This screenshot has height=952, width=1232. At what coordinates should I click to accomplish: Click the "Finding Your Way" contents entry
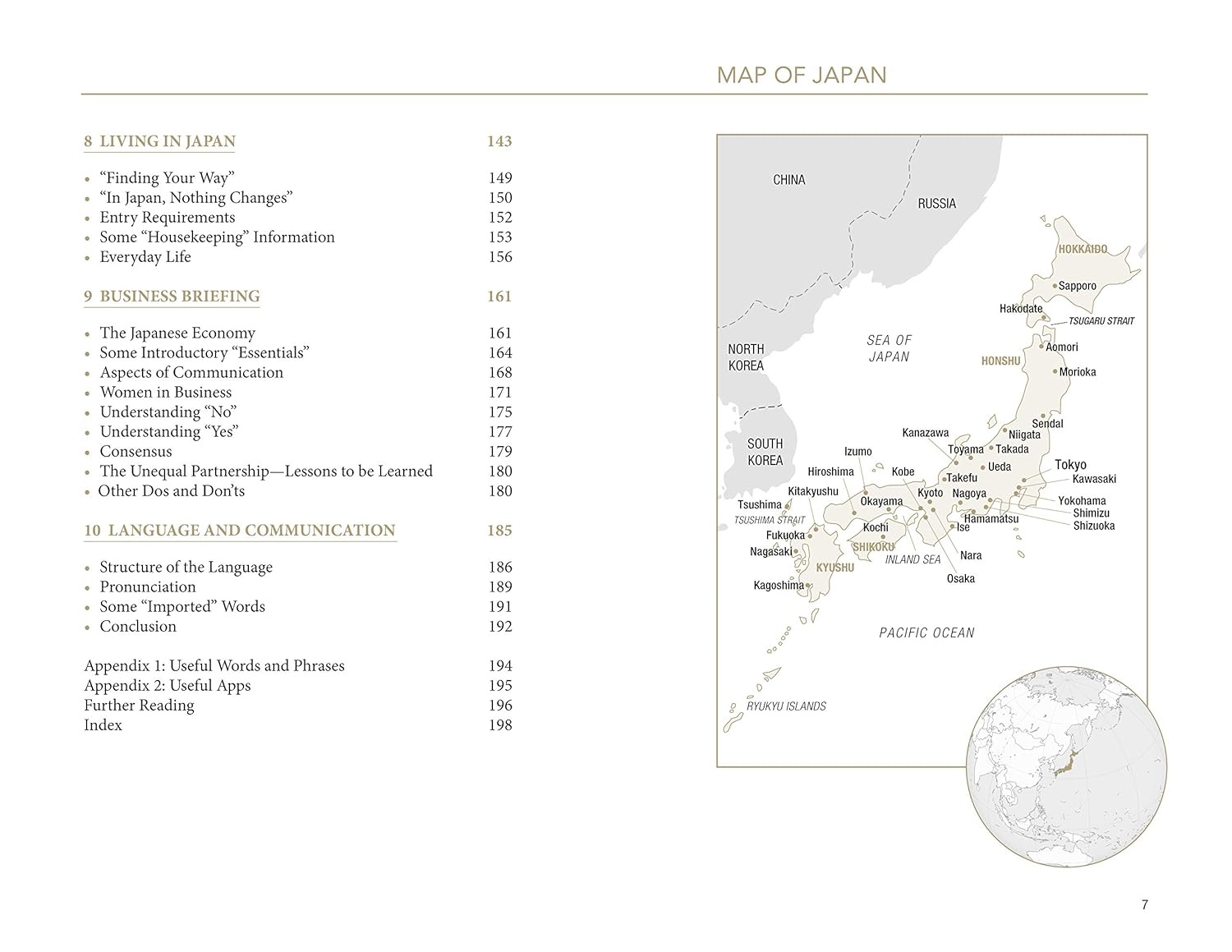click(x=167, y=177)
